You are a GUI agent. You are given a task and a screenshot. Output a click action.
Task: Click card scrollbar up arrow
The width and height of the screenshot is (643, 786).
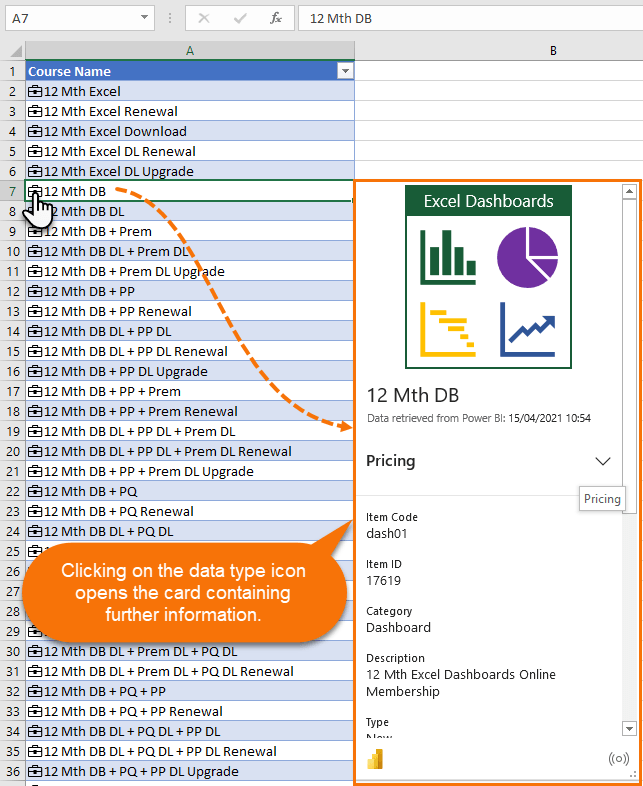tap(629, 191)
